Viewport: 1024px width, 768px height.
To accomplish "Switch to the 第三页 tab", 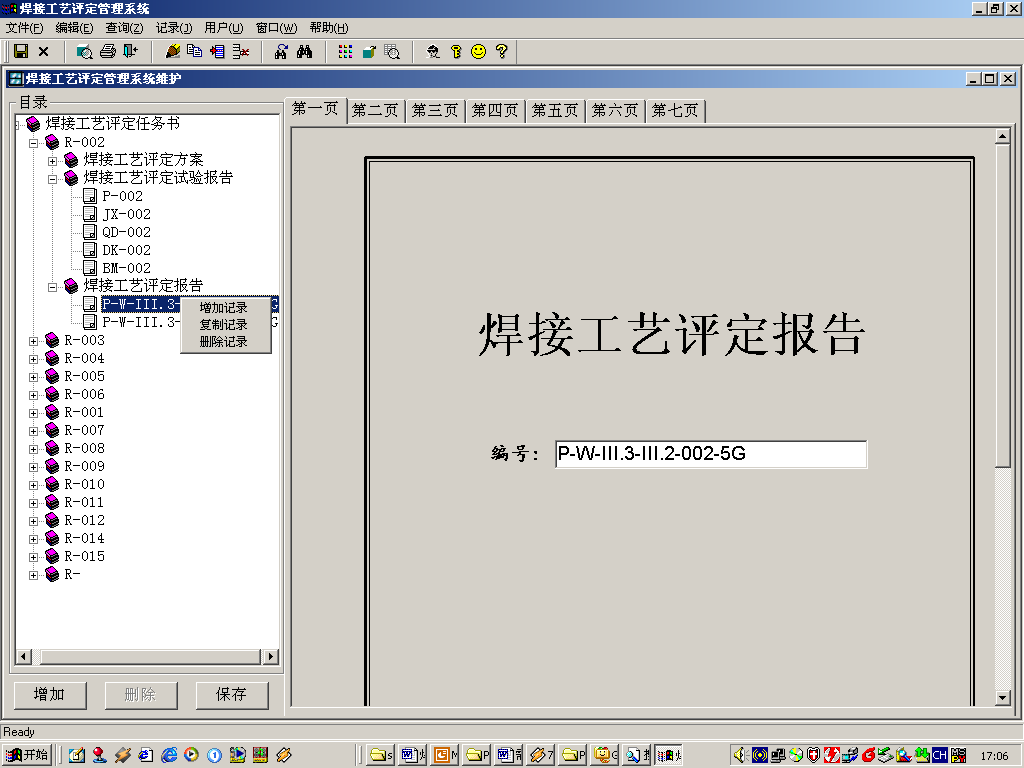I will (434, 110).
